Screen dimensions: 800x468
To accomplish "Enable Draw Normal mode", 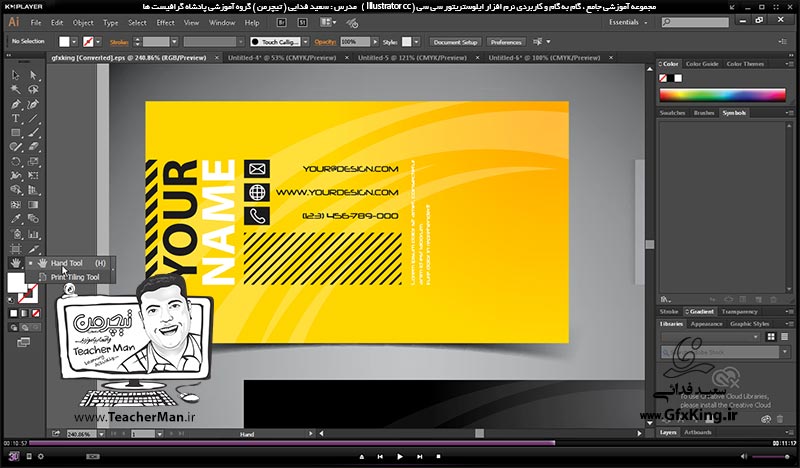I will coord(14,328).
